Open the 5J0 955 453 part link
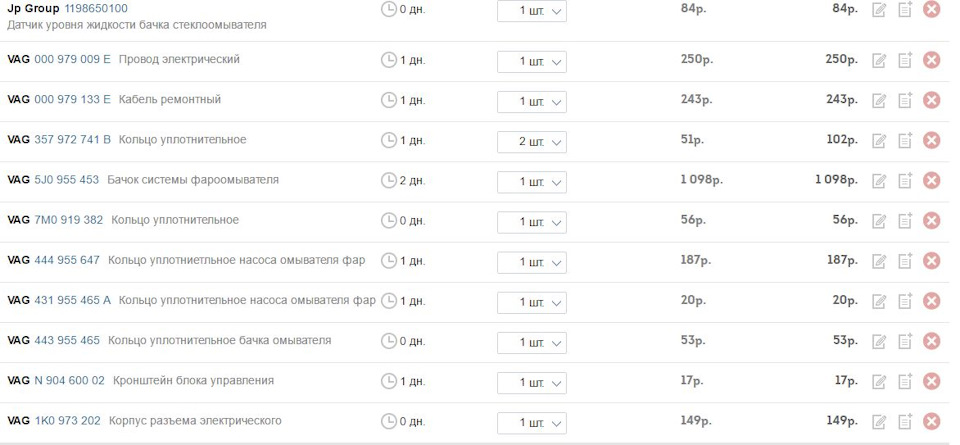Image resolution: width=960 pixels, height=445 pixels. 66,180
